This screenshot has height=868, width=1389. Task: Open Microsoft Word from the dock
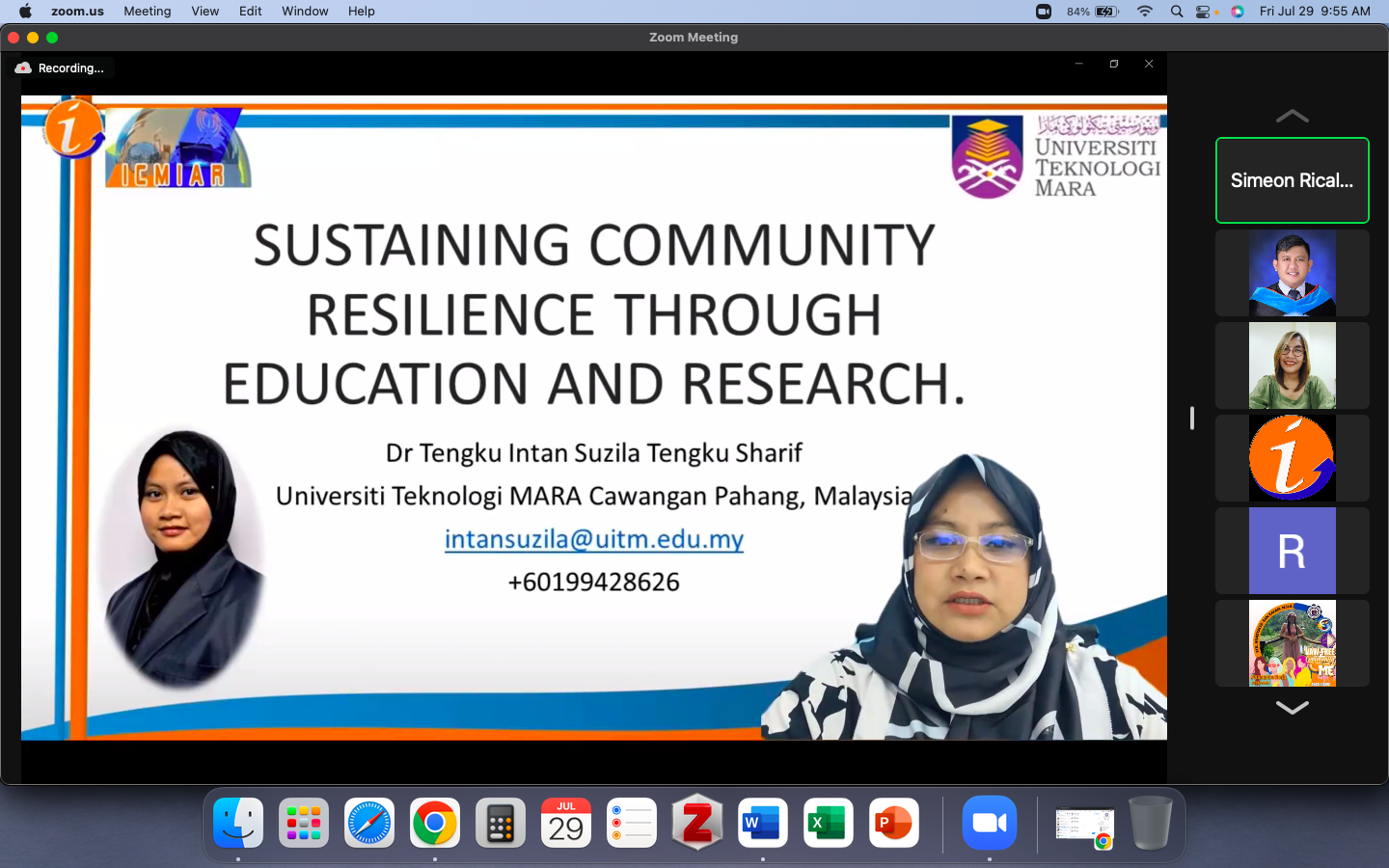[762, 823]
